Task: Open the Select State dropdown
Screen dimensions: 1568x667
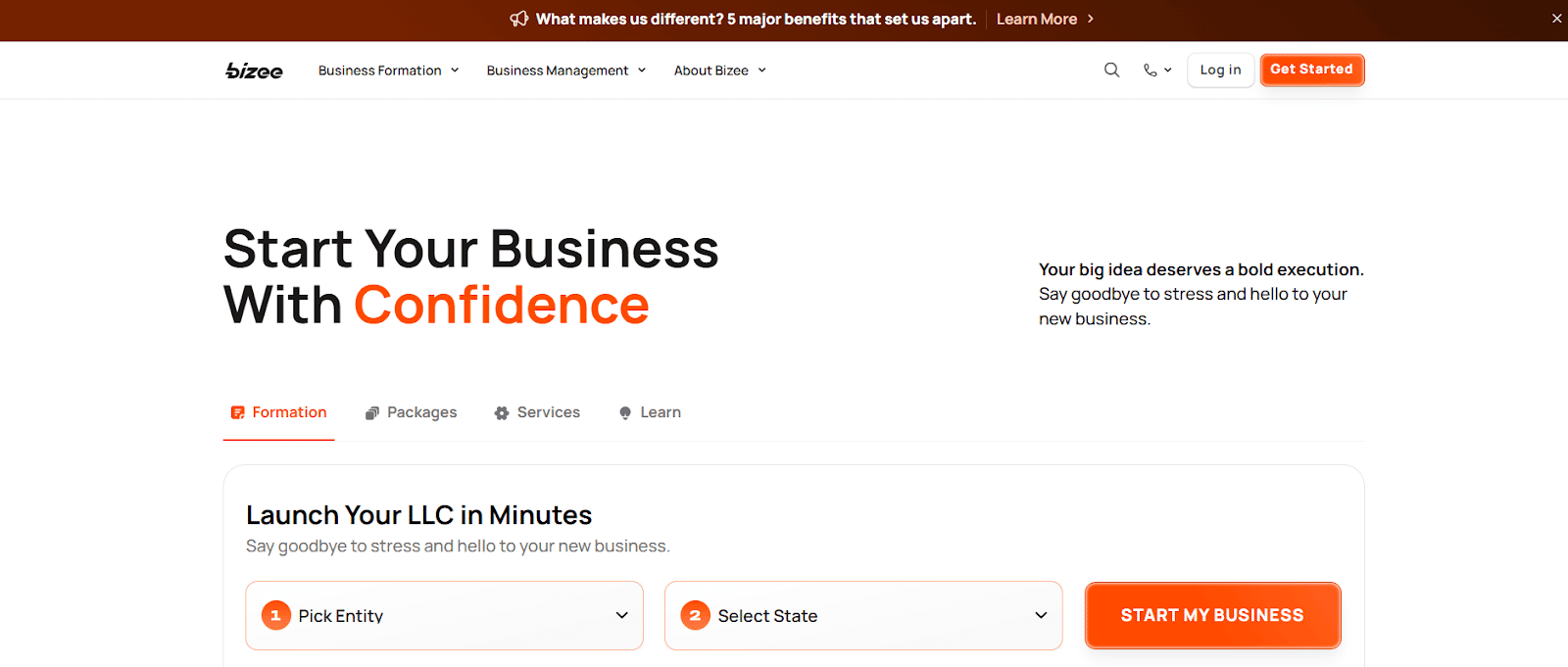Action: click(863, 615)
